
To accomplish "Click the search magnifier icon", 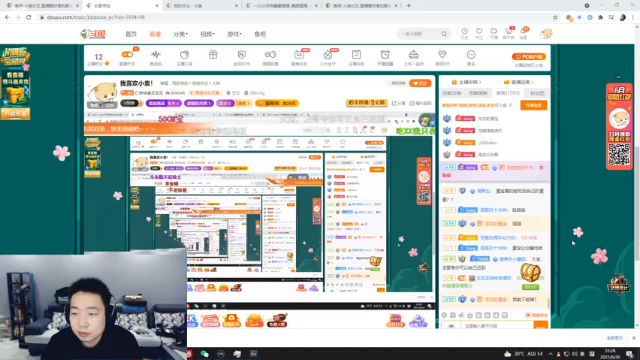I will (x=444, y=34).
